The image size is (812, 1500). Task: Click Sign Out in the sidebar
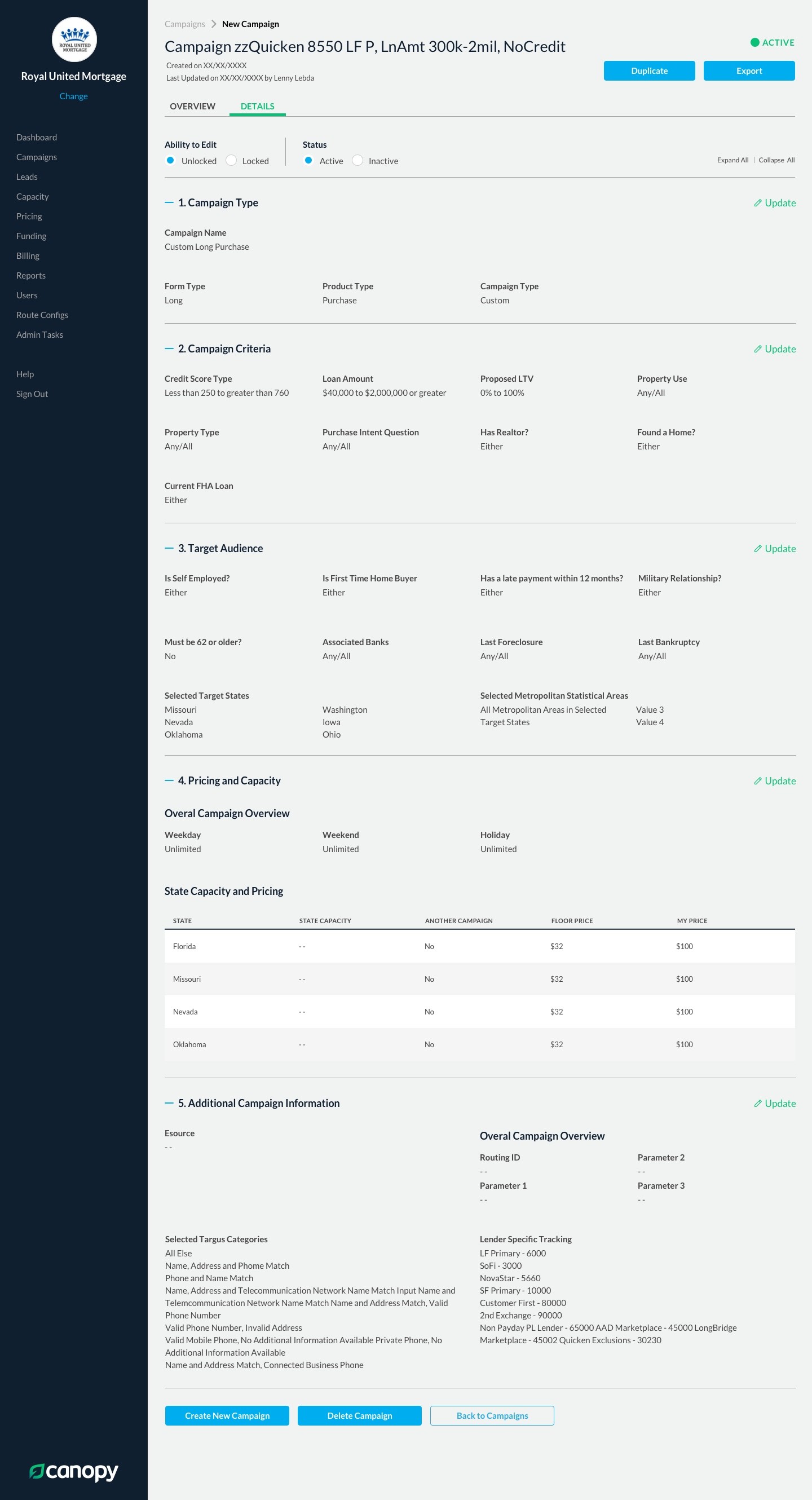32,395
